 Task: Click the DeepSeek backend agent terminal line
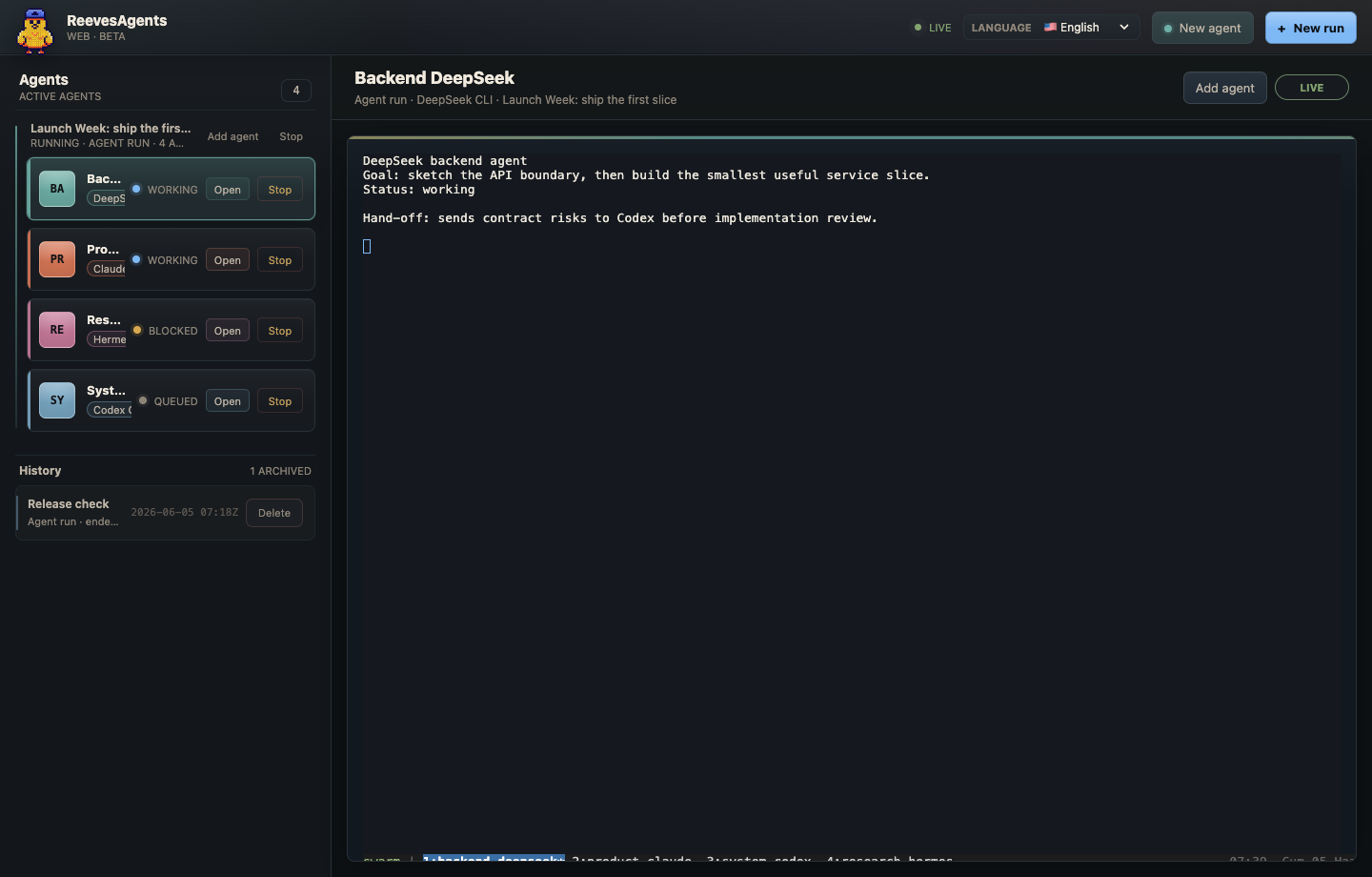(x=445, y=160)
